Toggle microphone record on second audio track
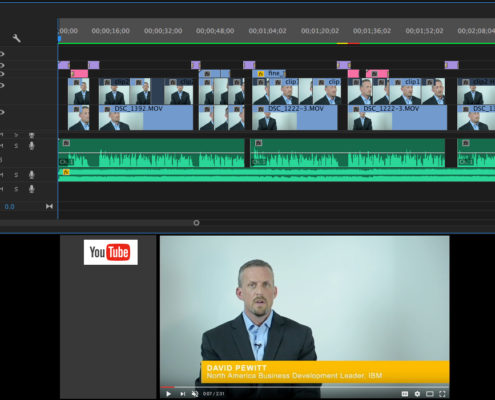495x400 pixels. click(x=32, y=175)
